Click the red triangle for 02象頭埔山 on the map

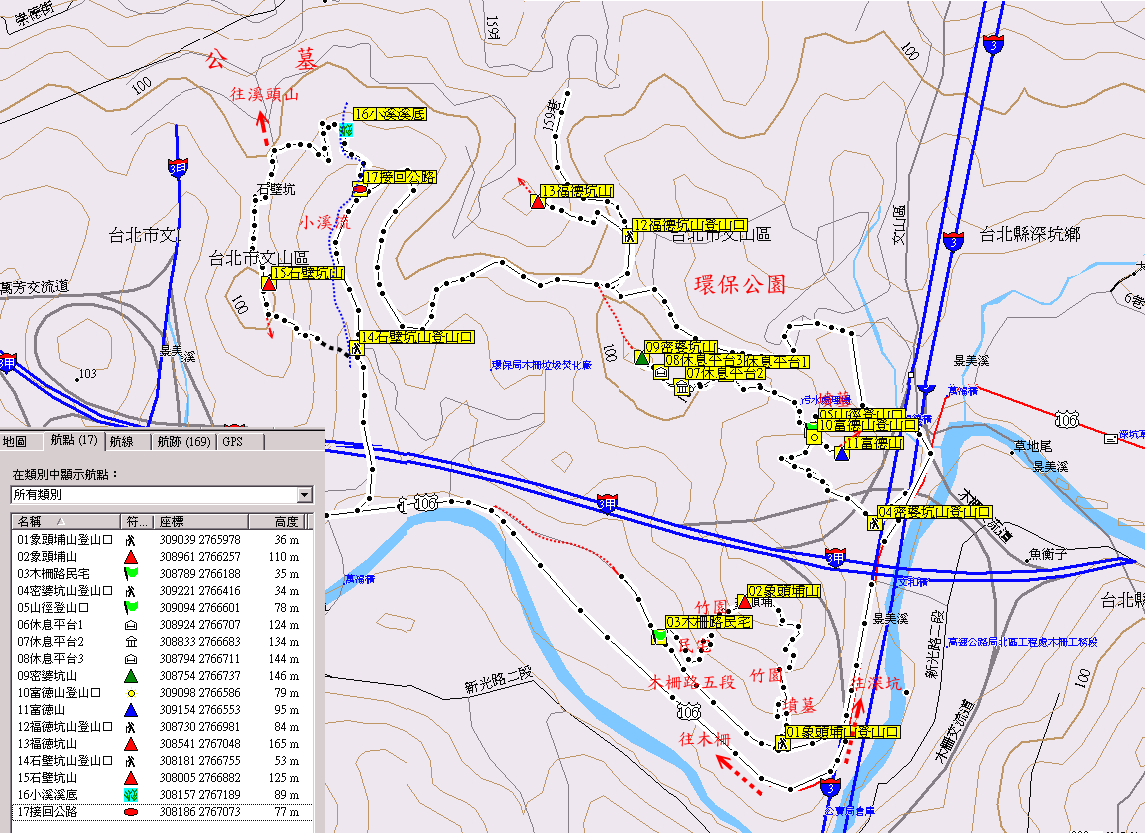click(743, 602)
